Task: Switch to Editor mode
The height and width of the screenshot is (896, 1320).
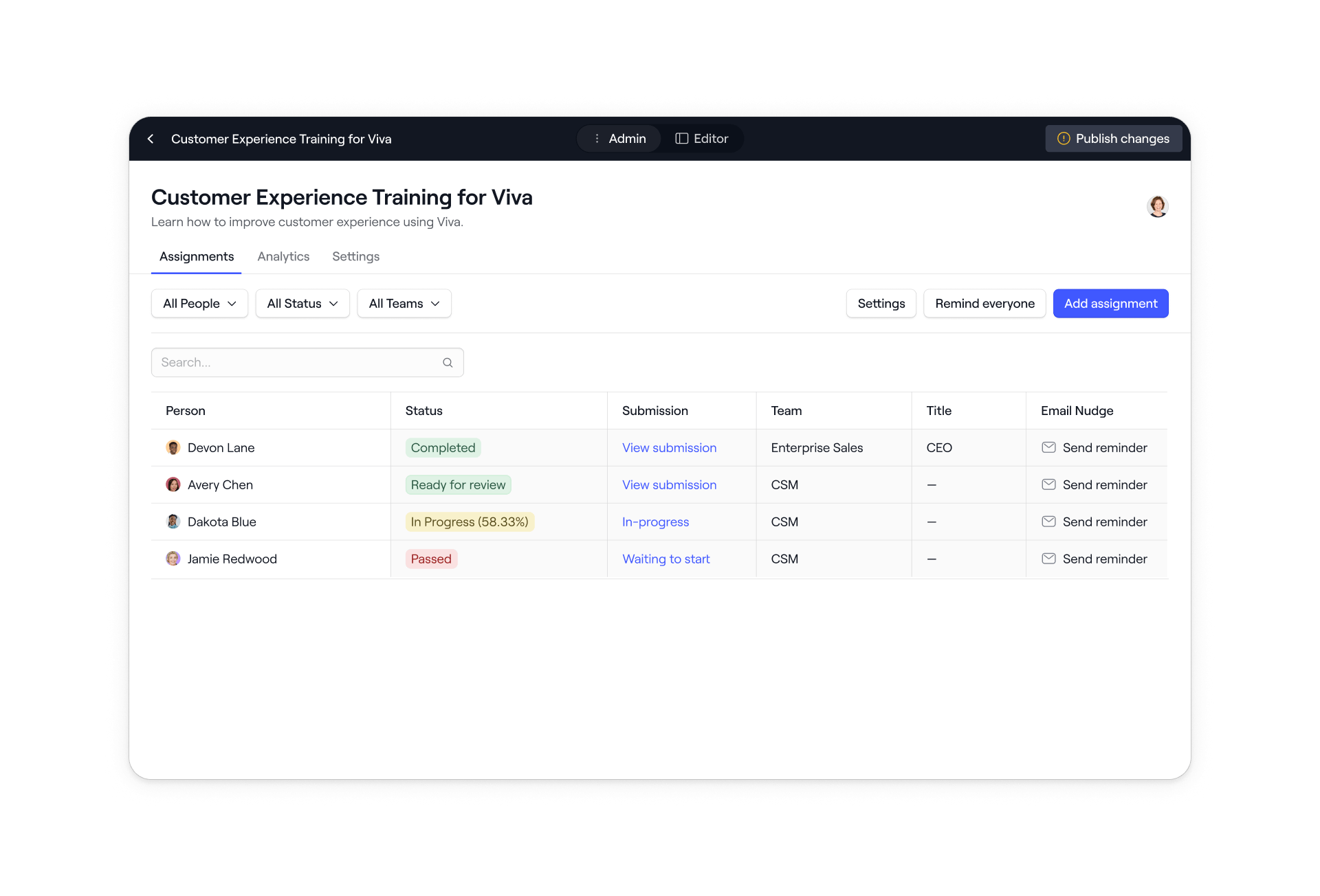Action: click(702, 139)
